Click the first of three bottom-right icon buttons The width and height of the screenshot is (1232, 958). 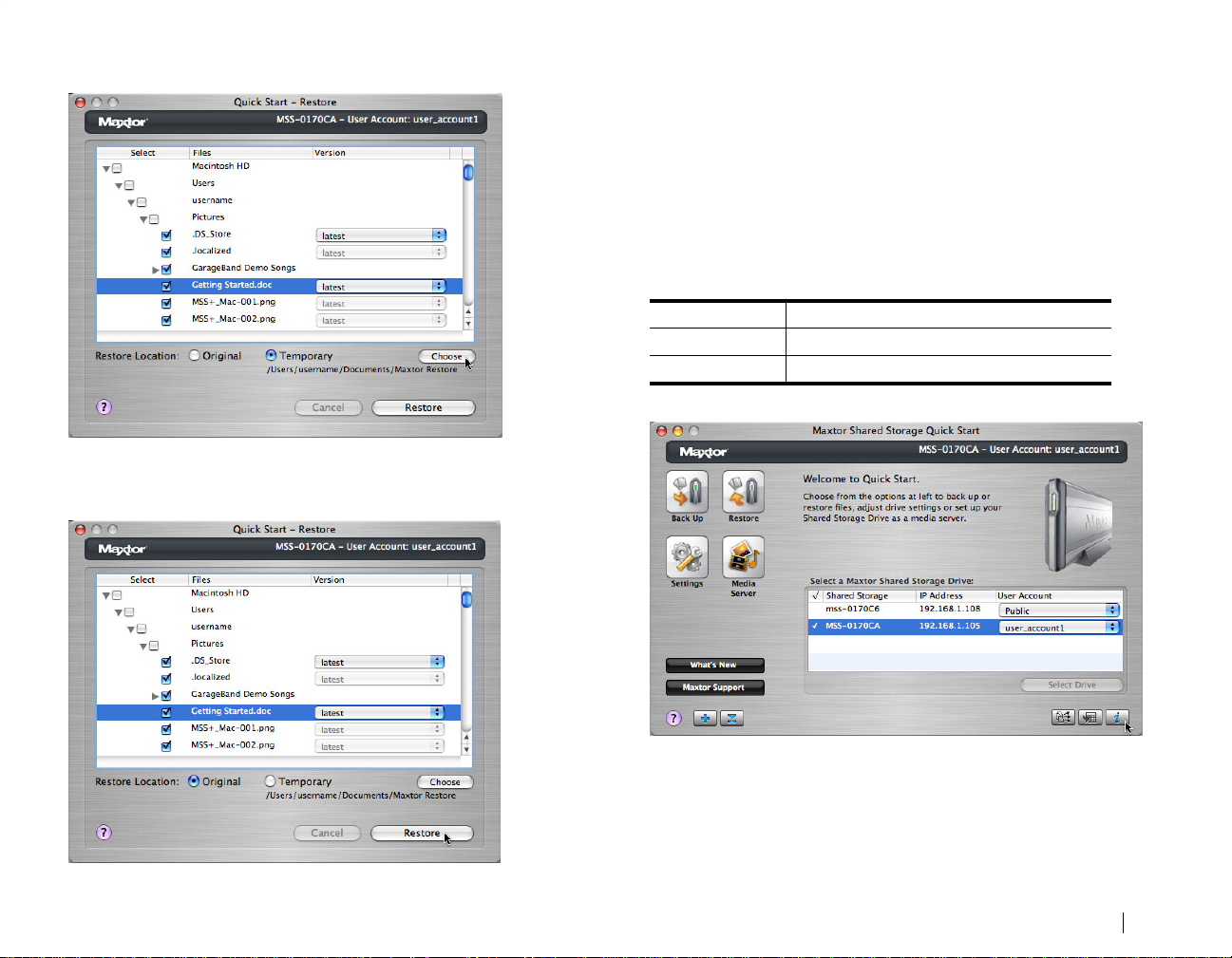click(x=1064, y=718)
